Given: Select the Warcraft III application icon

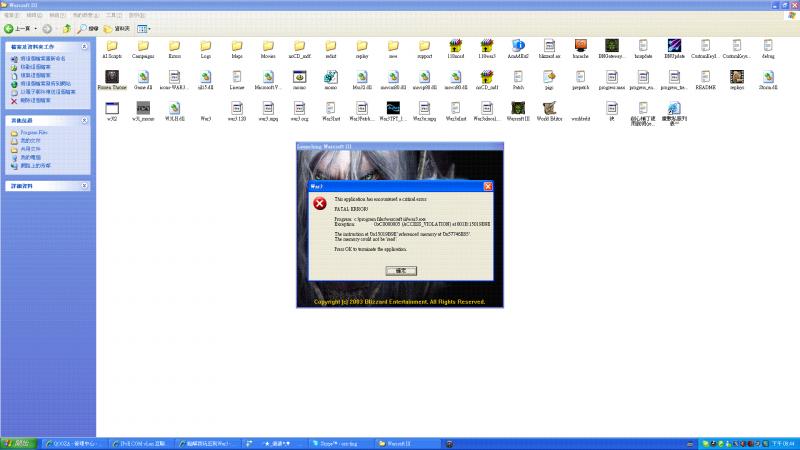Looking at the screenshot, I should (x=518, y=112).
